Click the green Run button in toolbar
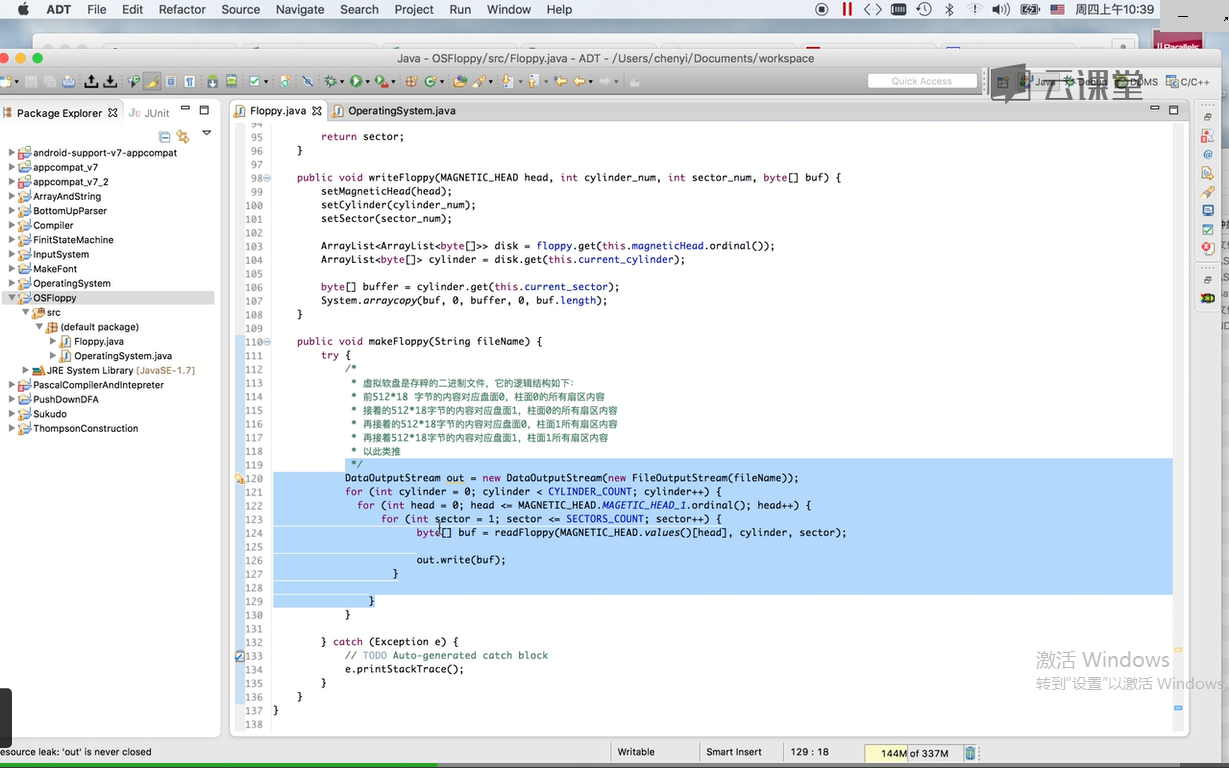This screenshot has width=1229, height=768. tap(355, 82)
